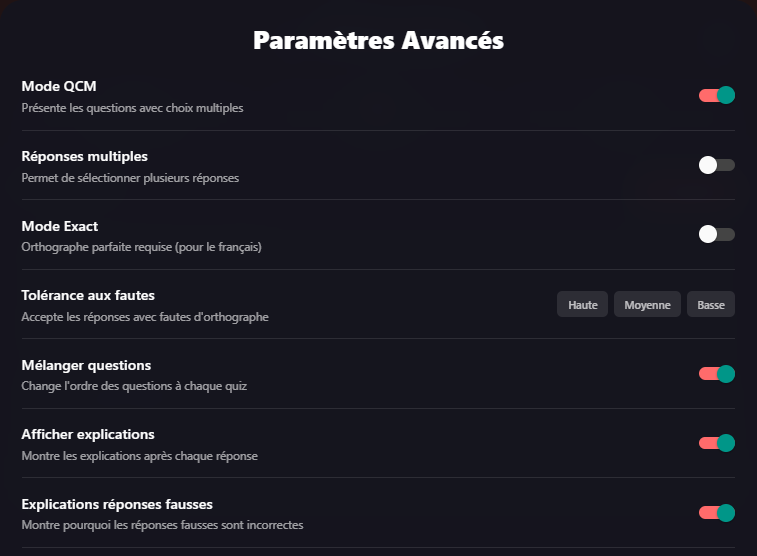Click the Mode Exact setting title
Viewport: 757px width, 556px height.
click(x=60, y=226)
